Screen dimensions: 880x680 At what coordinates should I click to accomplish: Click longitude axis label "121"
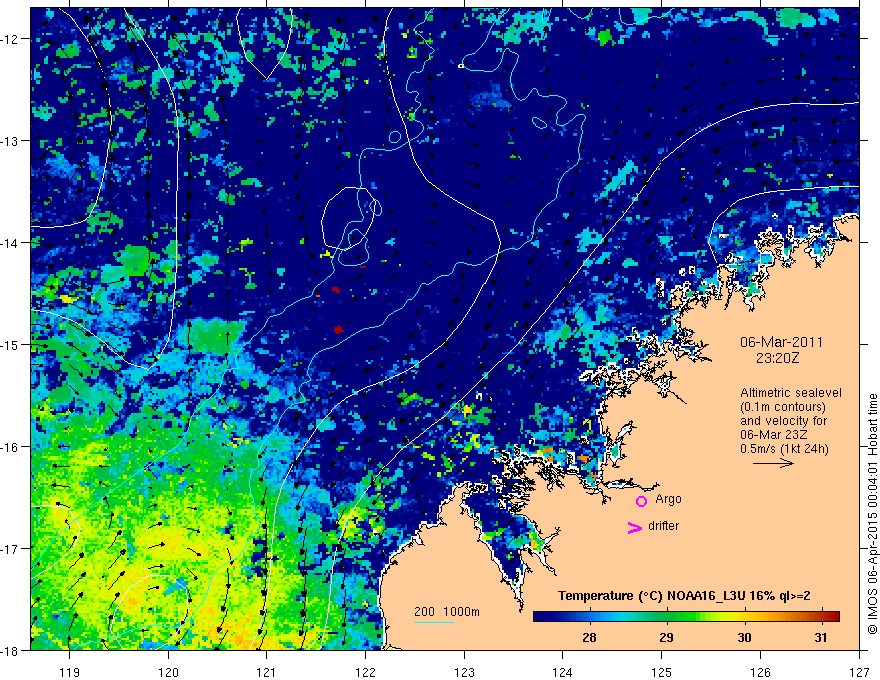266,672
